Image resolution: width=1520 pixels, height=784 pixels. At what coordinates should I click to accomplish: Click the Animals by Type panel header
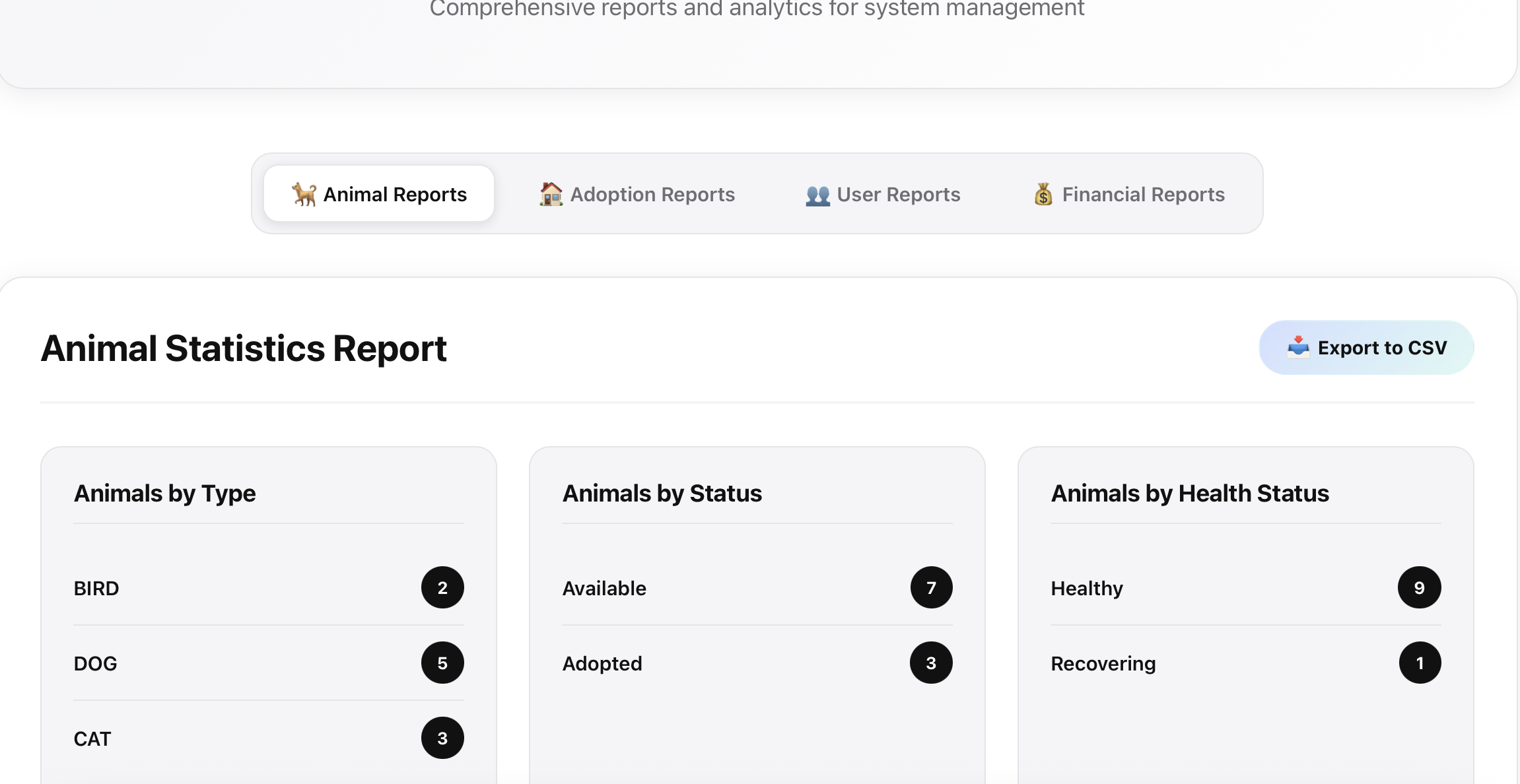pyautogui.click(x=164, y=492)
